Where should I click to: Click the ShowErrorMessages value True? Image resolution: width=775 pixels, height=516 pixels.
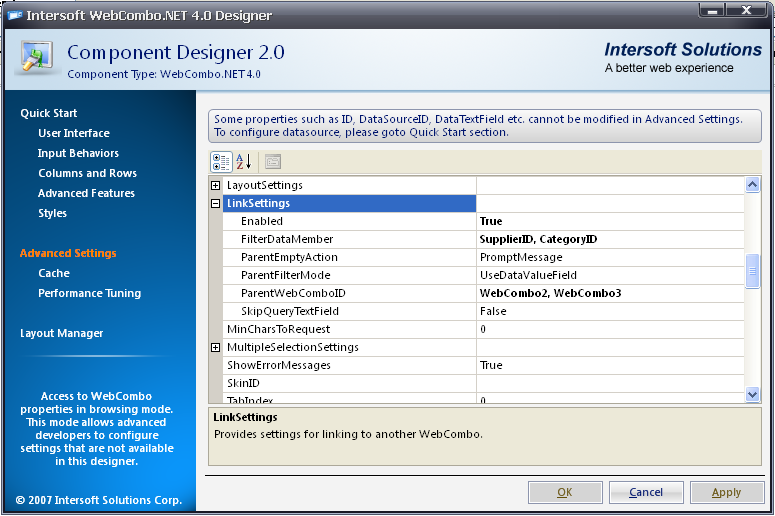491,365
